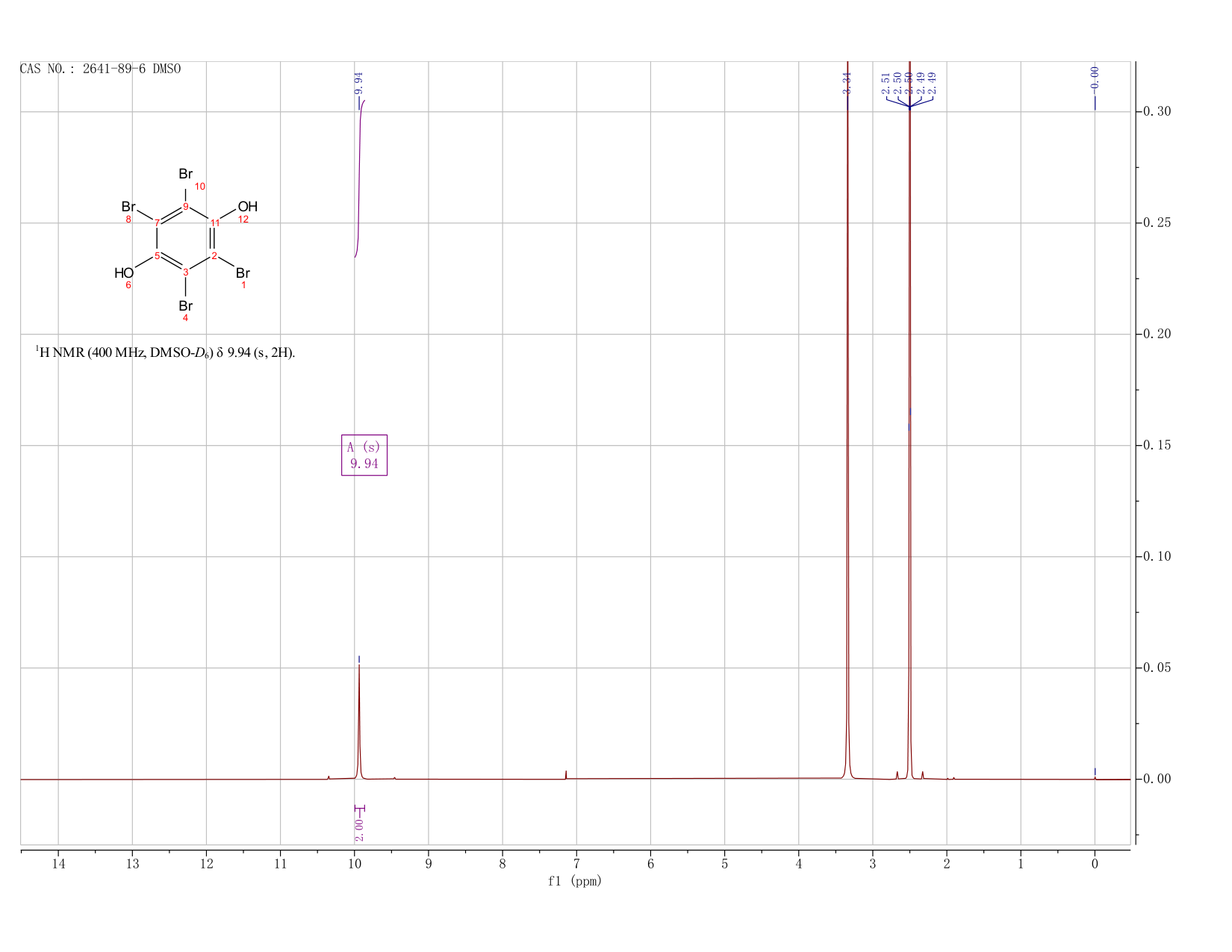Click the Br atom numbered 1 in the structure
This screenshot has height=952, width=1232.
point(243,273)
